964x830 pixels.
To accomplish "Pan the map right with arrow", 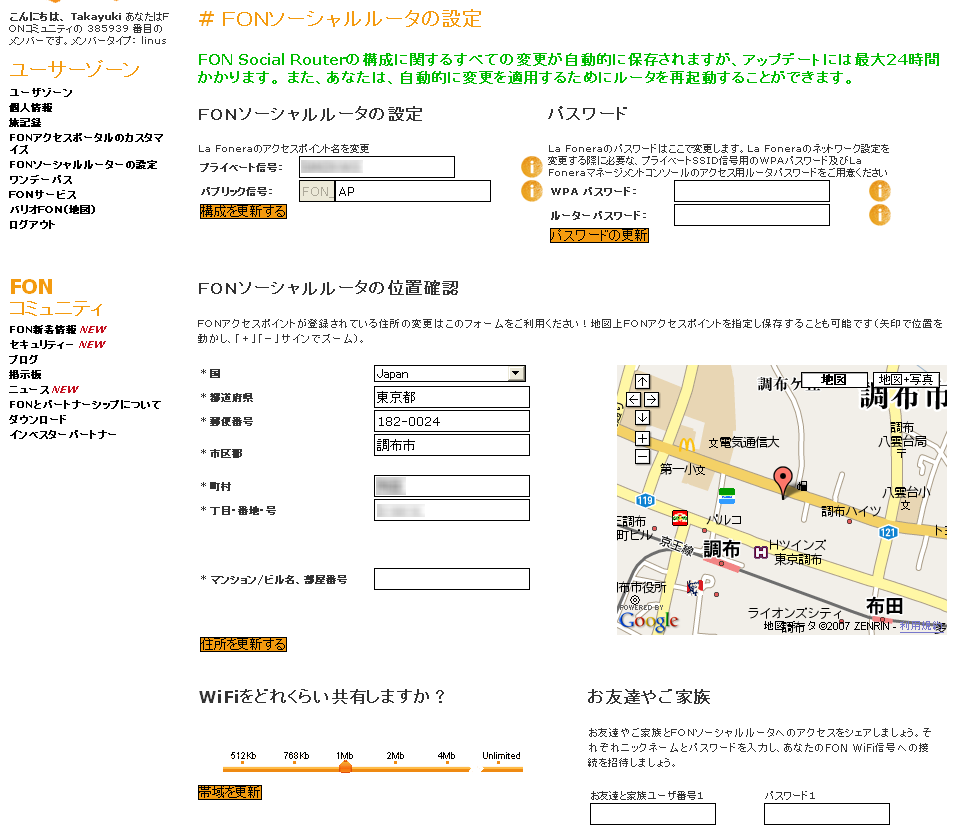I will (x=652, y=400).
